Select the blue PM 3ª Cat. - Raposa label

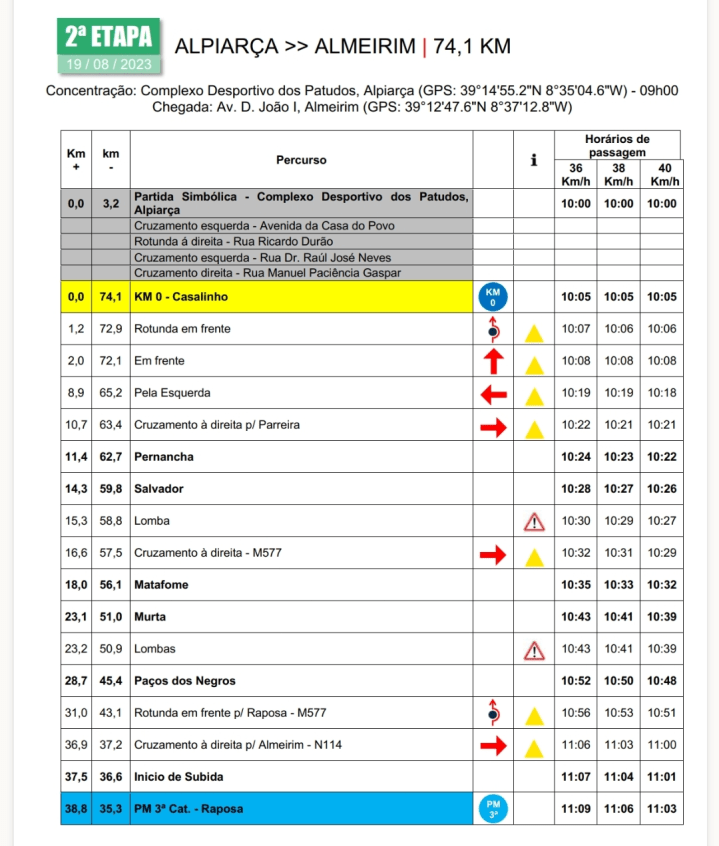coord(188,808)
